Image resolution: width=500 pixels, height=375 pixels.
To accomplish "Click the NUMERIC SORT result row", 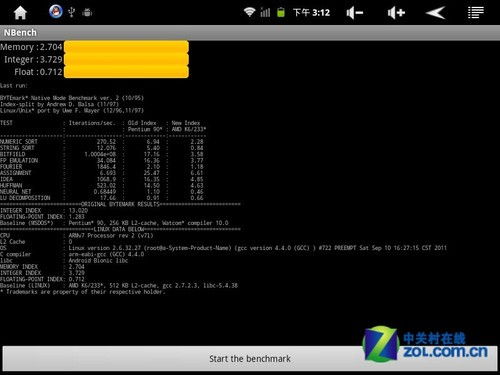I will pos(102,142).
